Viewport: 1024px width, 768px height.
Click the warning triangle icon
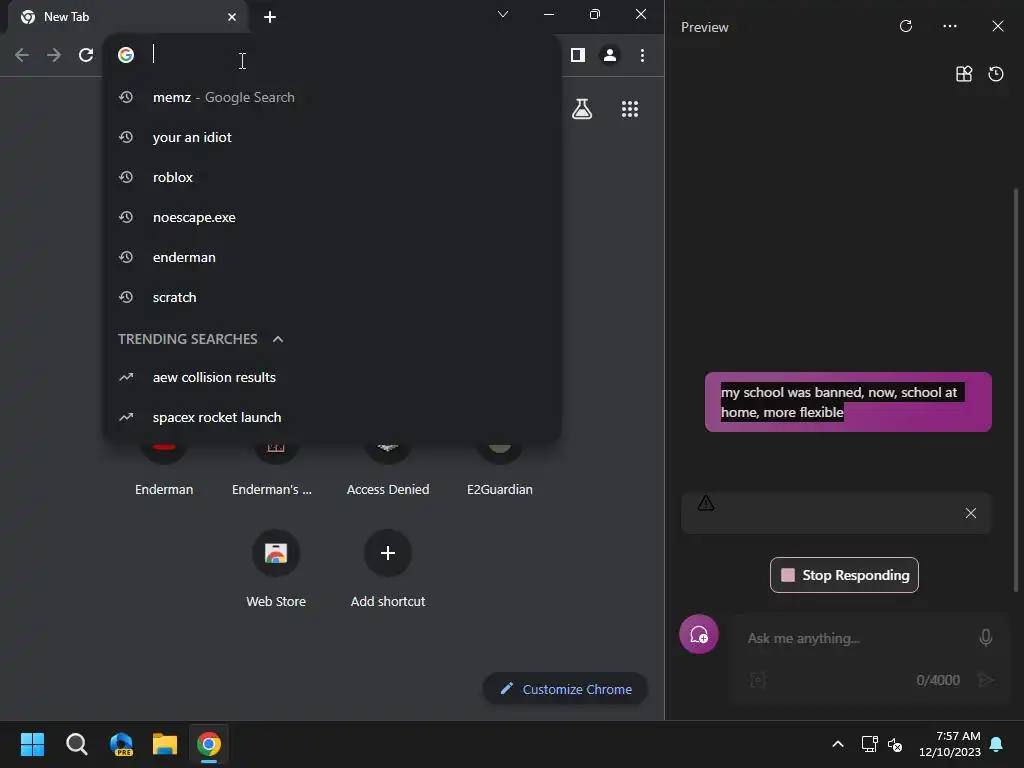point(705,504)
